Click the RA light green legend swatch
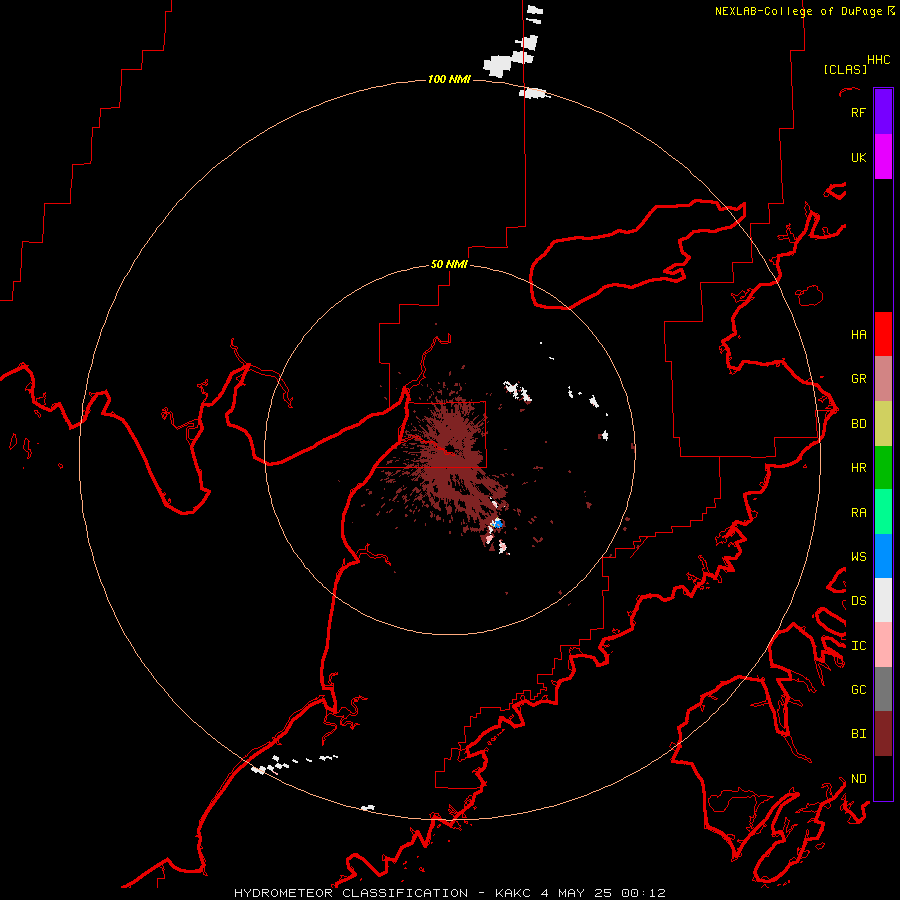 [x=883, y=512]
